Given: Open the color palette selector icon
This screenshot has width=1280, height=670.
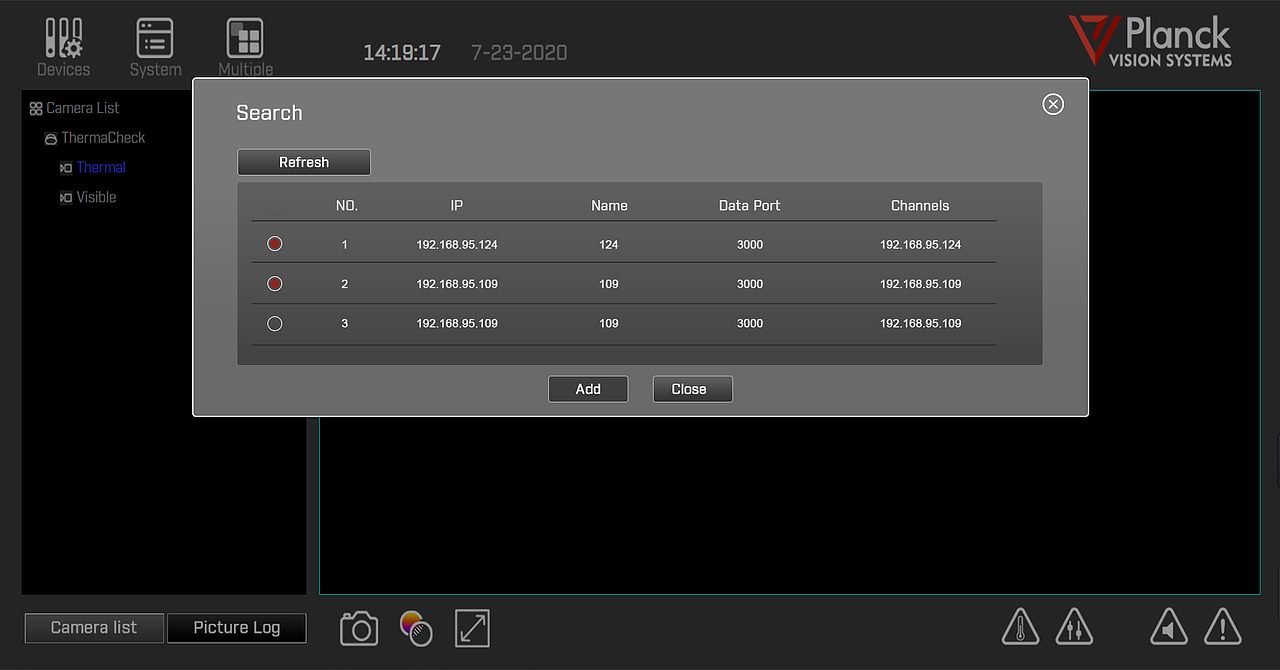Looking at the screenshot, I should tap(416, 629).
